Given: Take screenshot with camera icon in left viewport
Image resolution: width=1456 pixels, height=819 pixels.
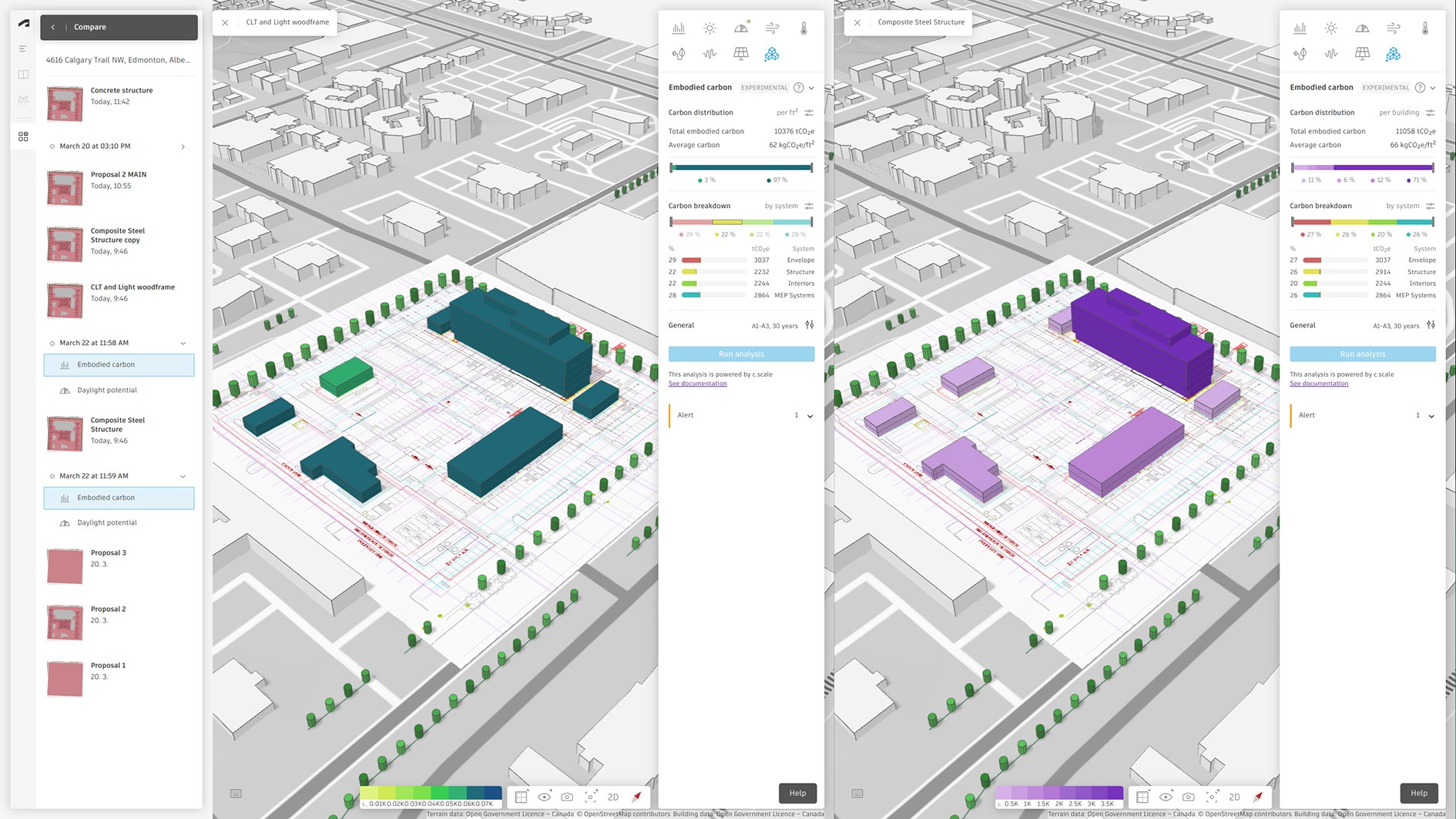Looking at the screenshot, I should (x=567, y=797).
